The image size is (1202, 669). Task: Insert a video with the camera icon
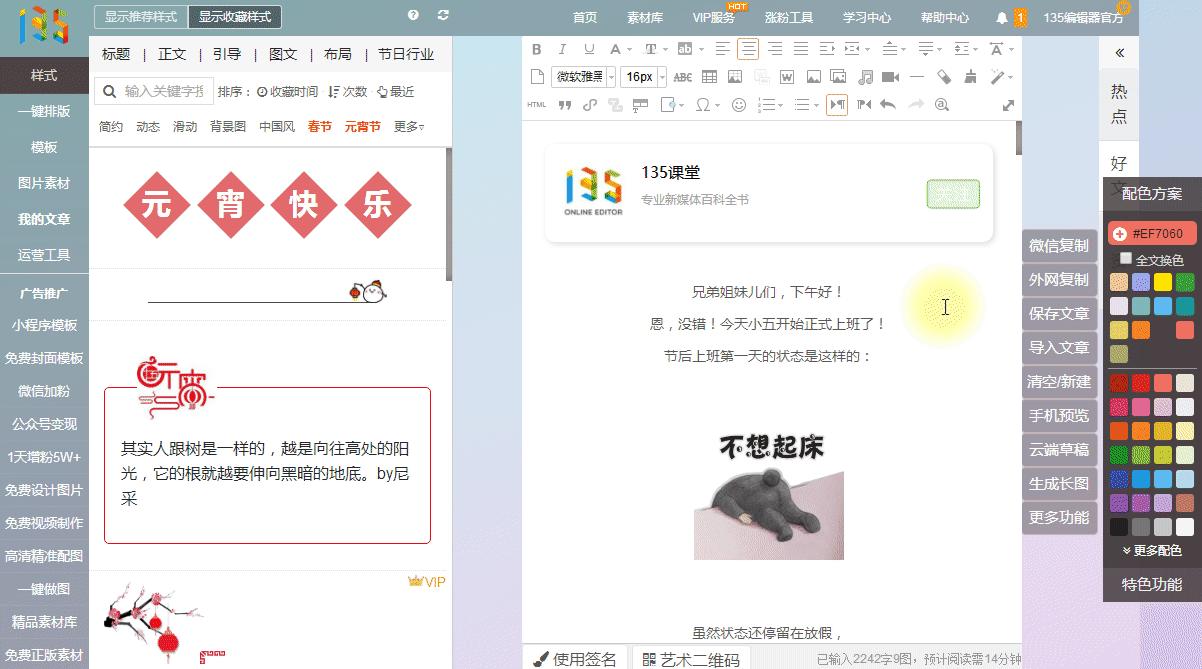[889, 76]
